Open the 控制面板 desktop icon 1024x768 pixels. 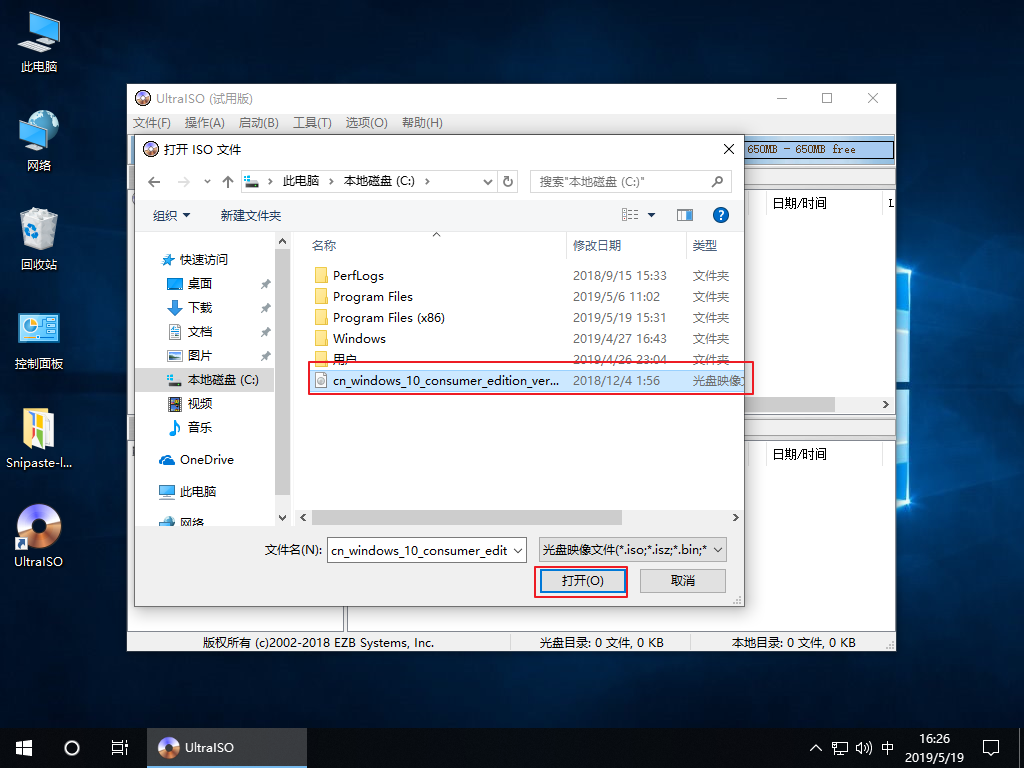38,330
